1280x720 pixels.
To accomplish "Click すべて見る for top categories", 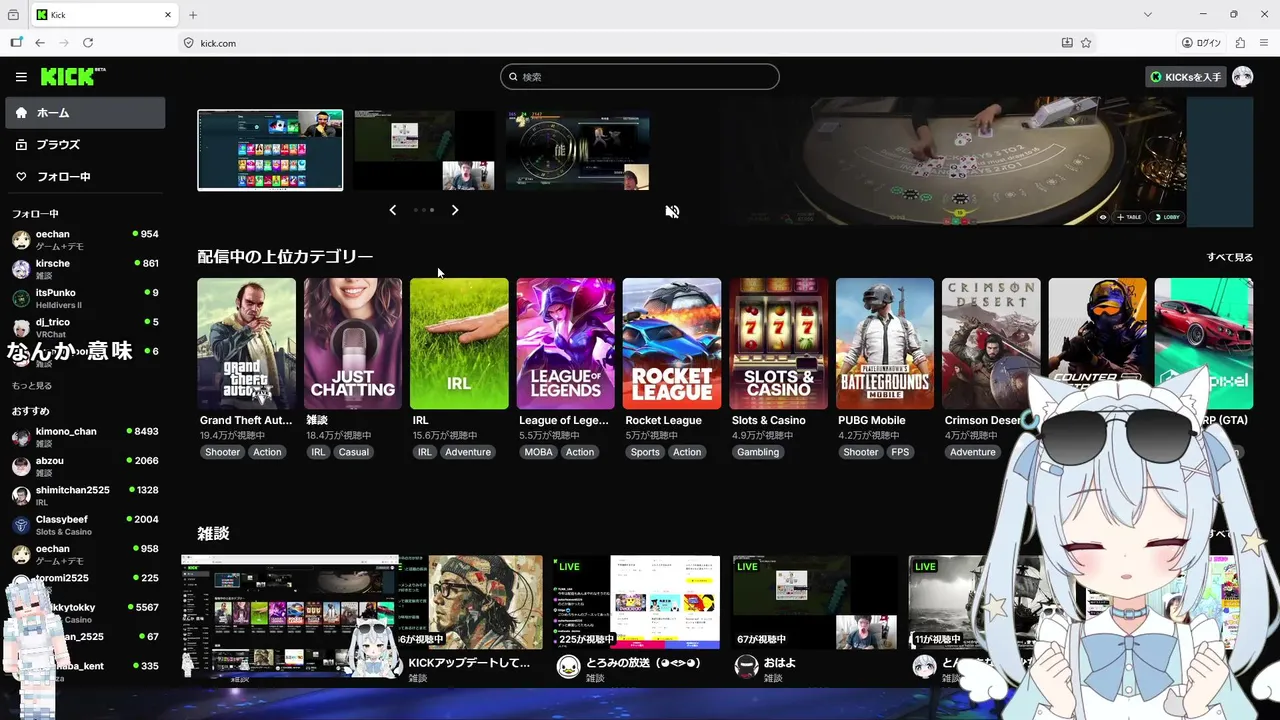I will [x=1229, y=257].
